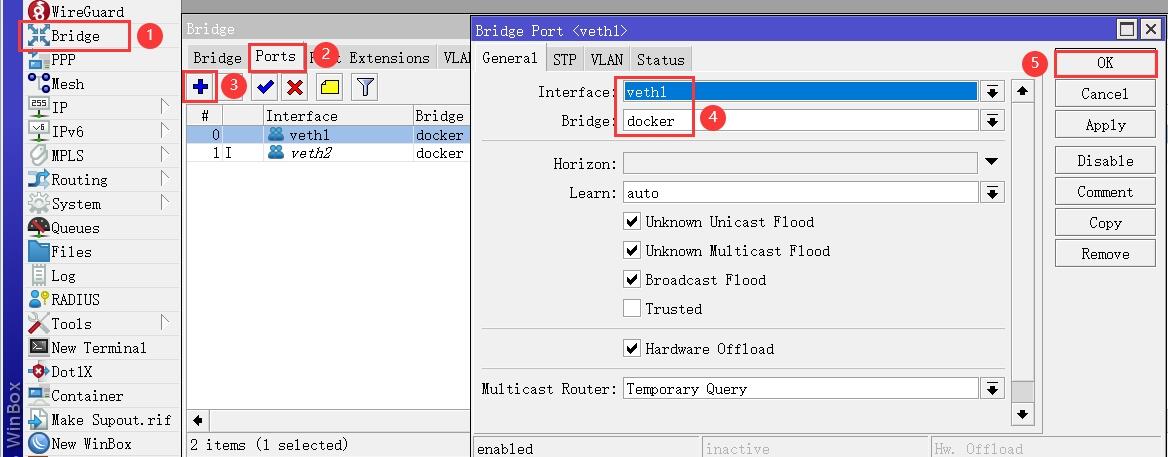The image size is (1168, 457).
Task: Click the Remove button
Action: (x=1105, y=254)
